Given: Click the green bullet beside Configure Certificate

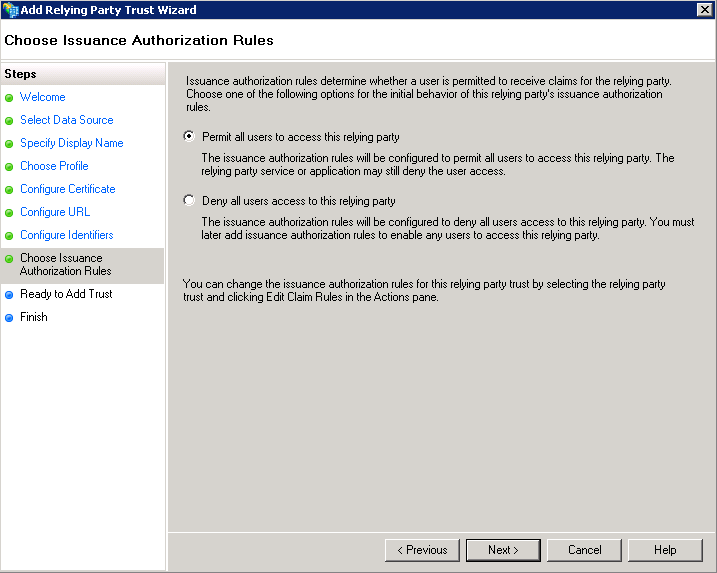Looking at the screenshot, I should coord(9,190).
